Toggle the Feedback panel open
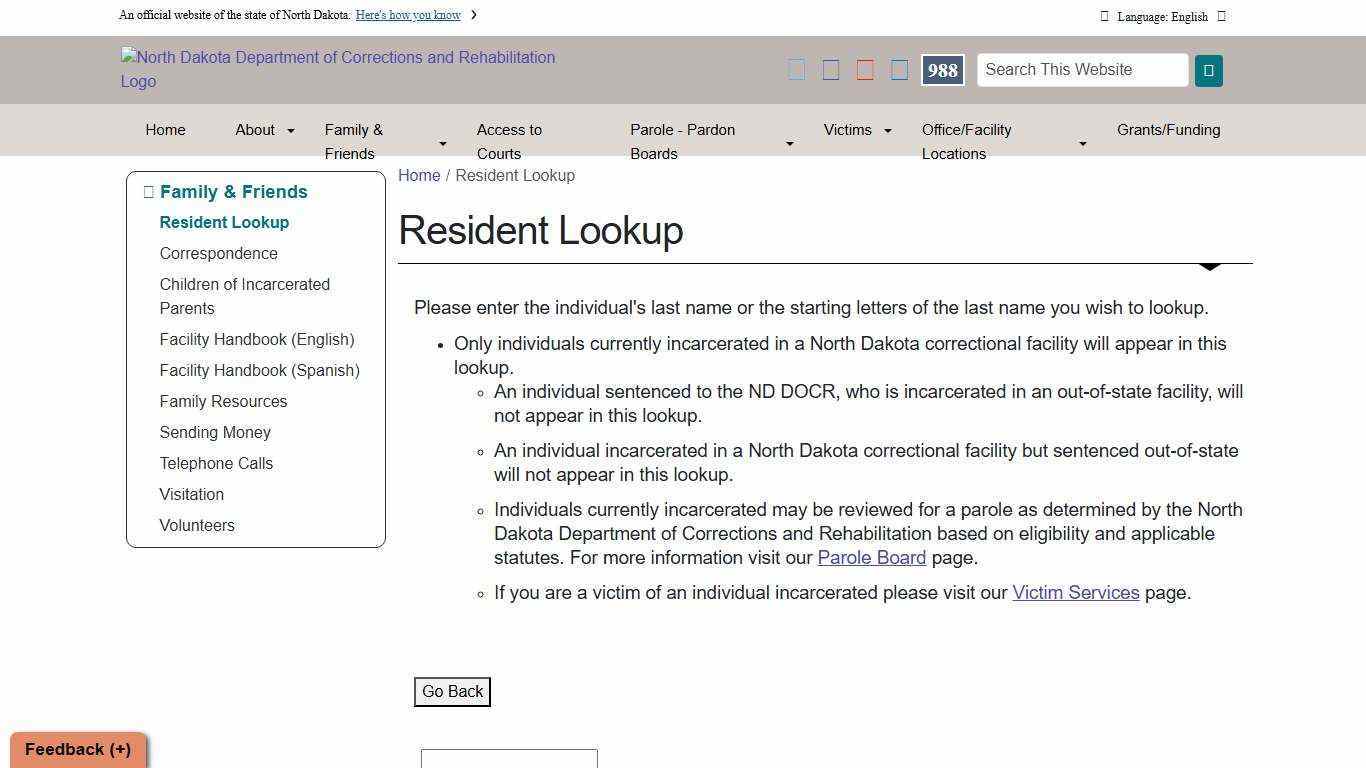 coord(76,749)
